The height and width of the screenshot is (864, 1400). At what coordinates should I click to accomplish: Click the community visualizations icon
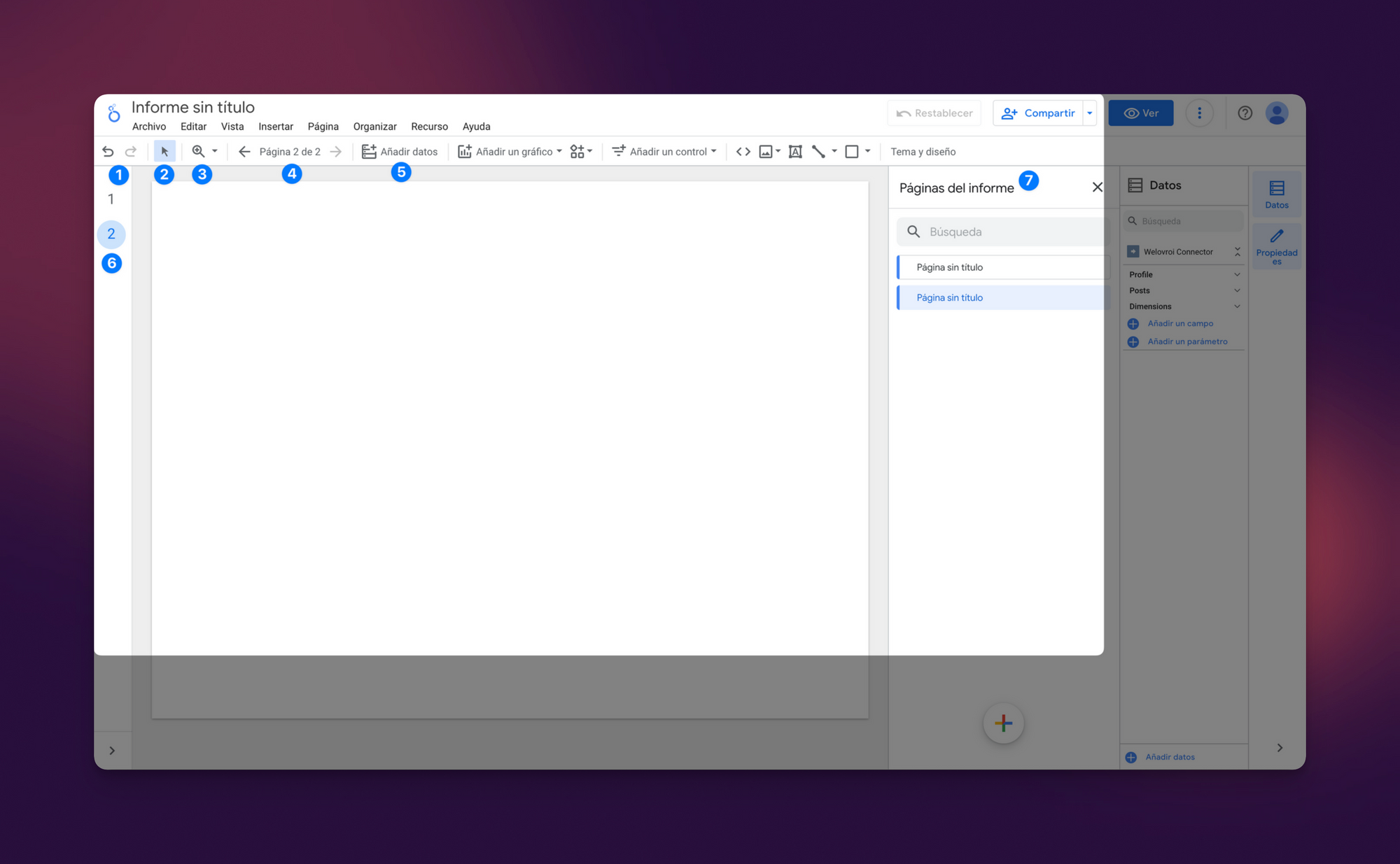[577, 152]
